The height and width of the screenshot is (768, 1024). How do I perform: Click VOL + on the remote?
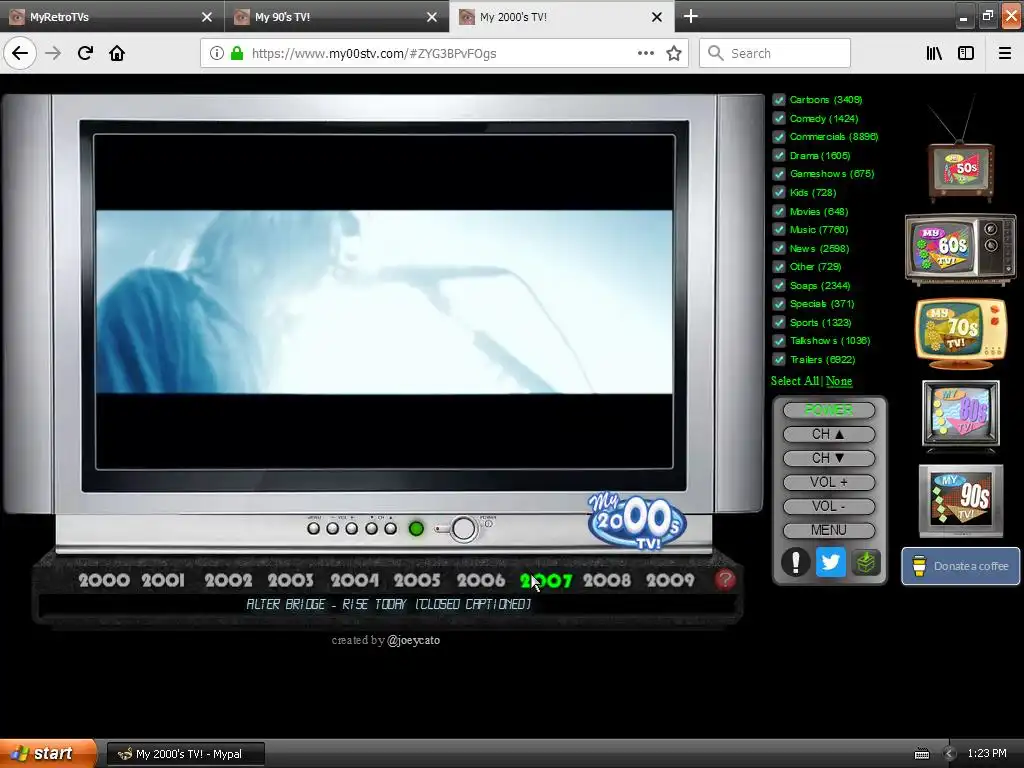pos(829,483)
